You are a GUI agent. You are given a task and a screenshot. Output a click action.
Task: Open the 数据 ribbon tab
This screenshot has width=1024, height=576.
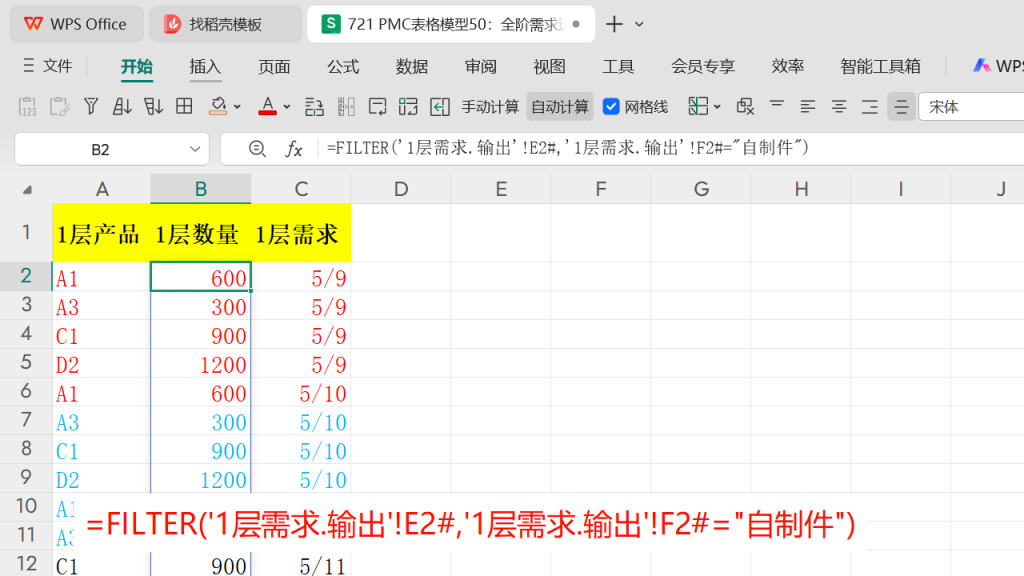tap(411, 67)
